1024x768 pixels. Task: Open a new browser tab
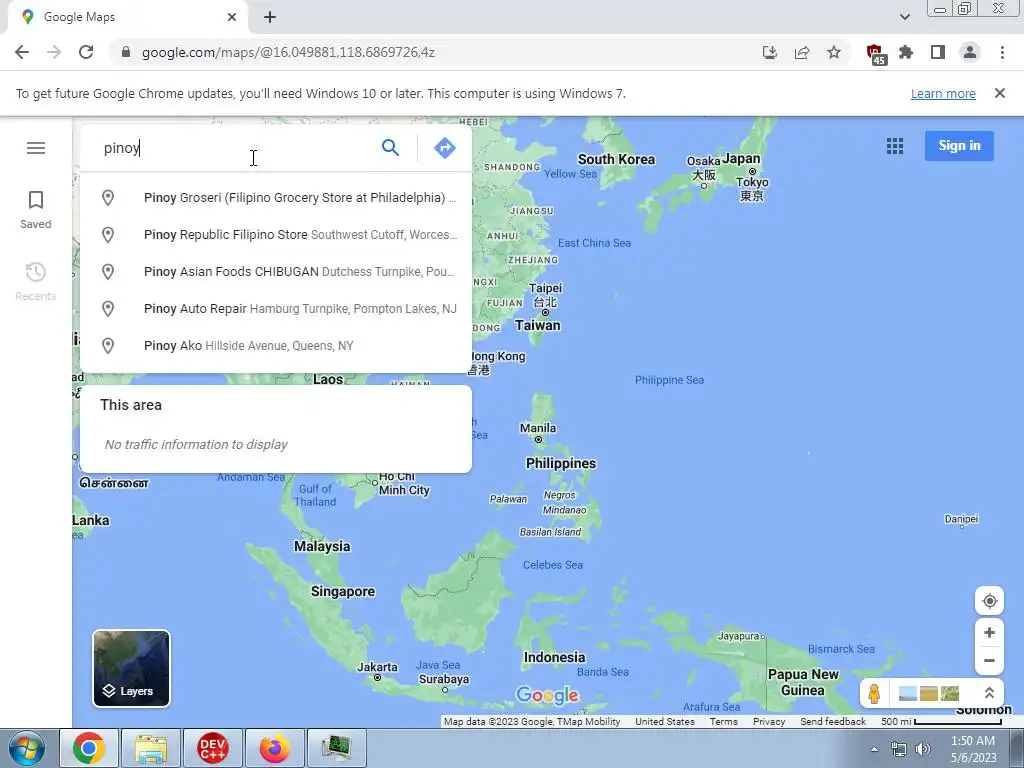pyautogui.click(x=270, y=17)
